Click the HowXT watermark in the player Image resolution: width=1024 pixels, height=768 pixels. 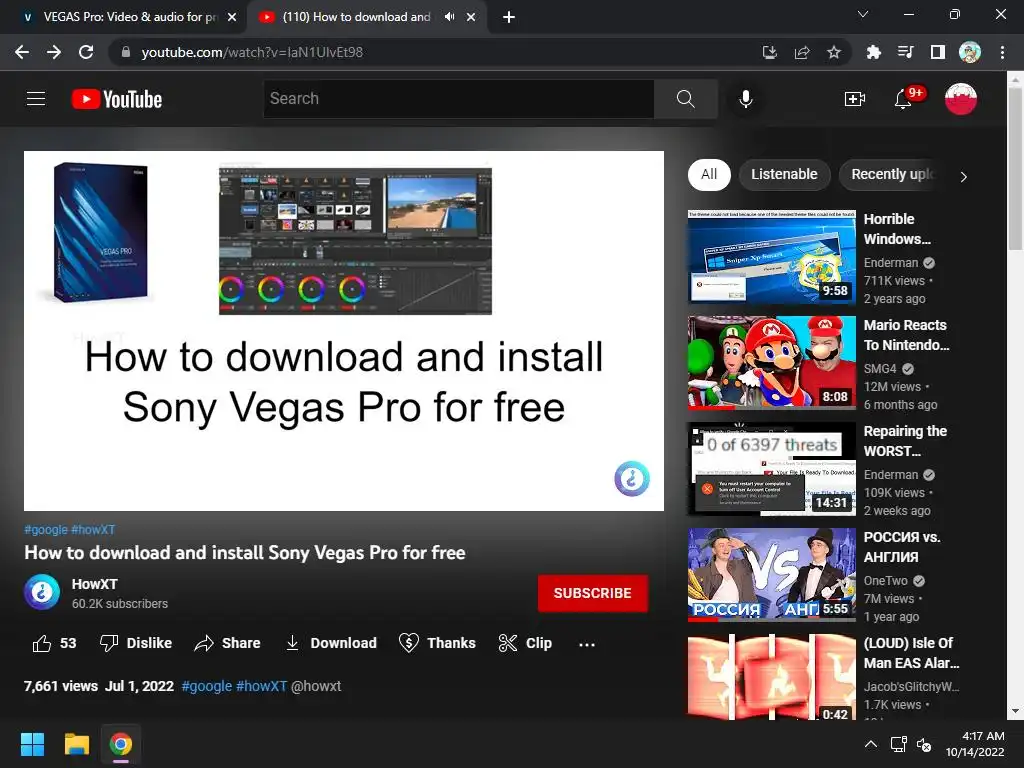(632, 479)
